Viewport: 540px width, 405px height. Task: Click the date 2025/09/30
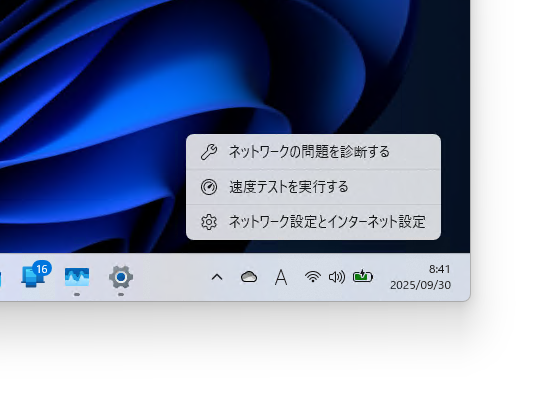coord(420,285)
